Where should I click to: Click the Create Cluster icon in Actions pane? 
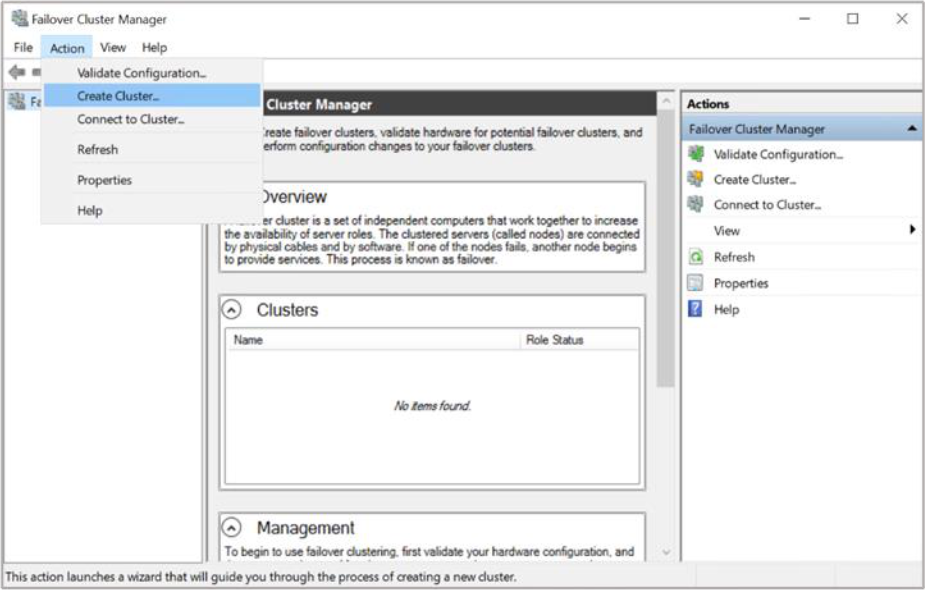click(x=696, y=179)
